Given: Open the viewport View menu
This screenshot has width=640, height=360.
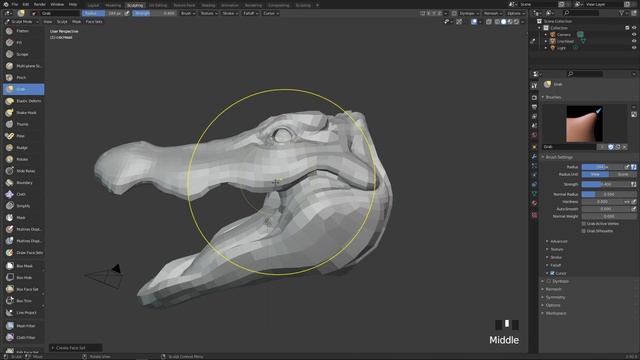Looking at the screenshot, I should 48,22.
